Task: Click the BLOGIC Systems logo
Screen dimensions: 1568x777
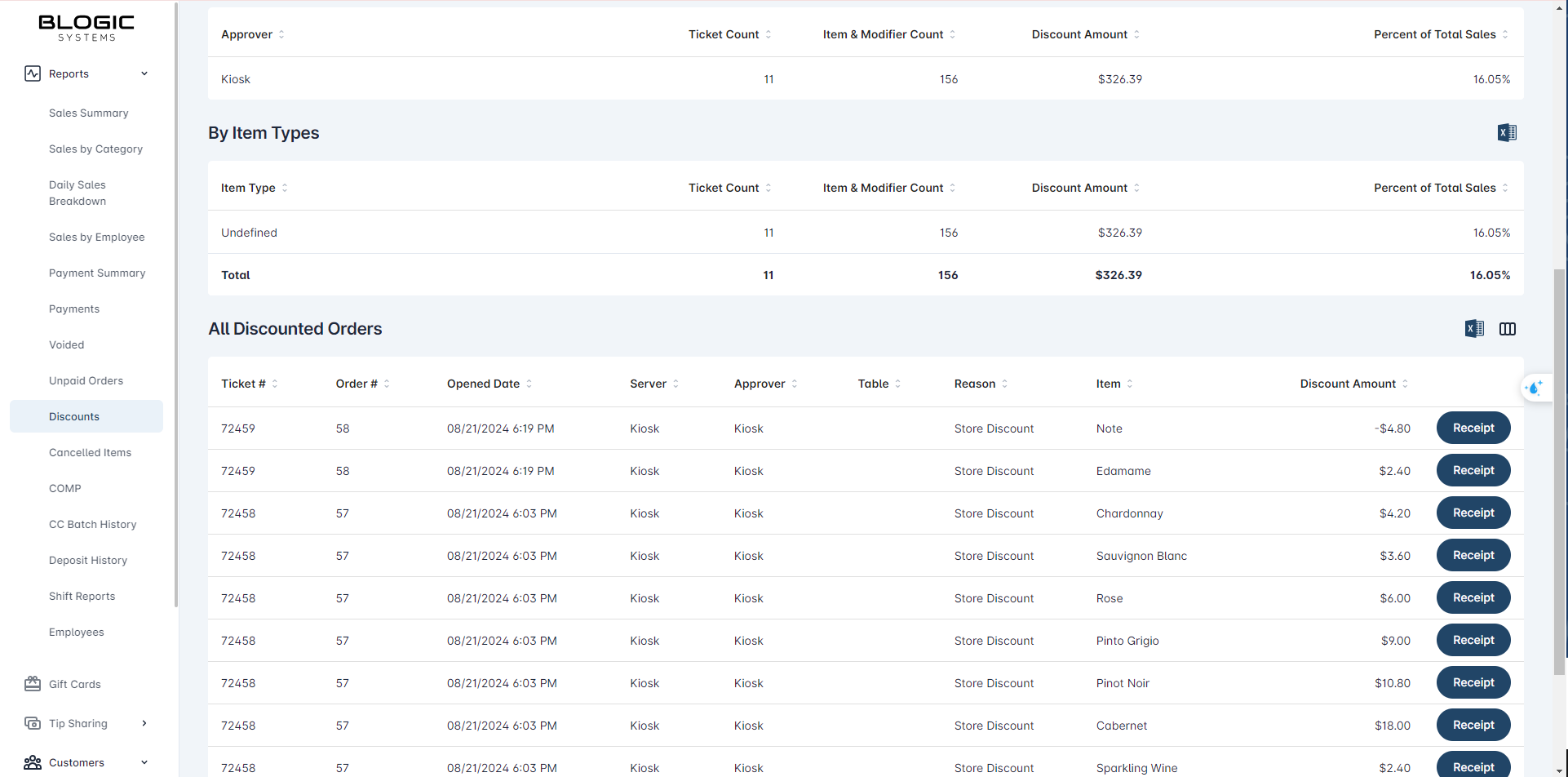Action: click(x=86, y=27)
